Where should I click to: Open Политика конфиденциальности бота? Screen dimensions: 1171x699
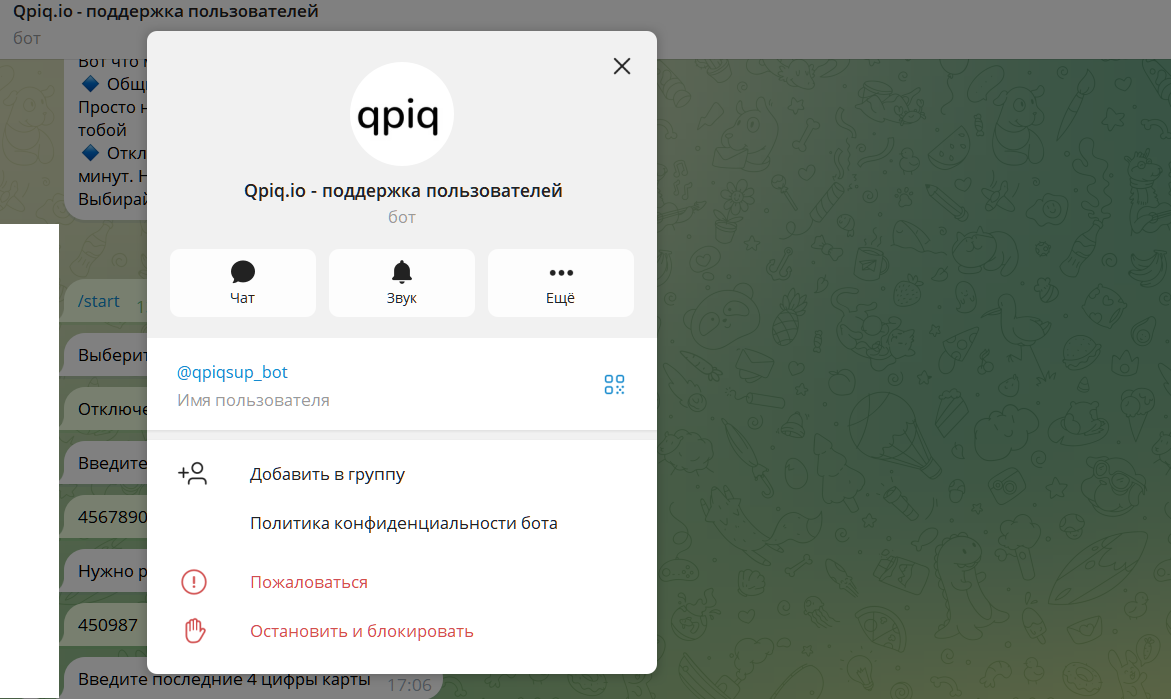(x=402, y=524)
